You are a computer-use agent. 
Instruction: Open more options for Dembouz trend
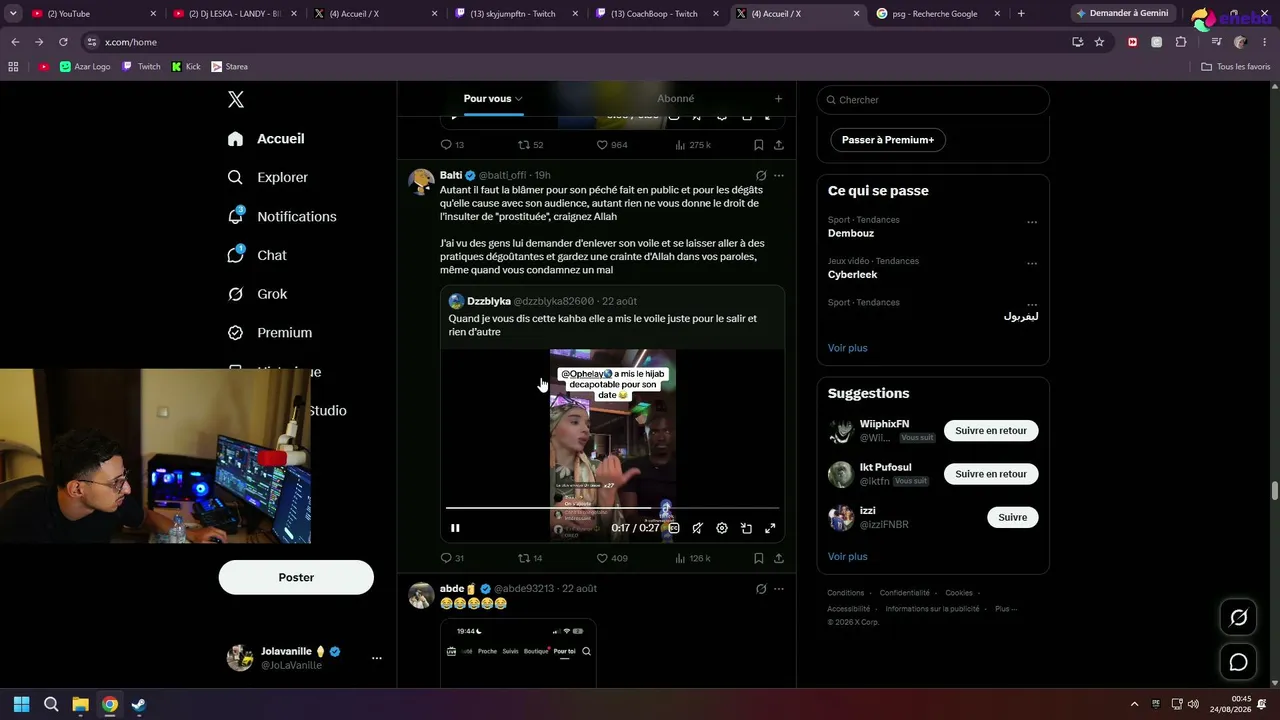tap(1032, 222)
